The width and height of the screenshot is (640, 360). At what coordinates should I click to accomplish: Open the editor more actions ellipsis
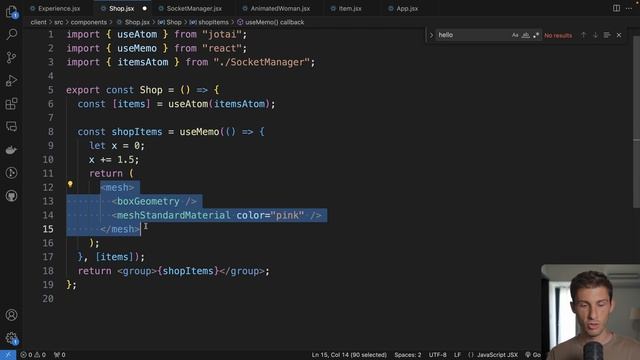pos(629,8)
